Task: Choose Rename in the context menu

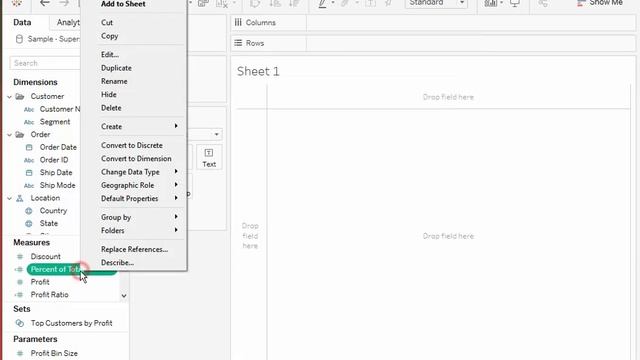Action: coord(114,81)
